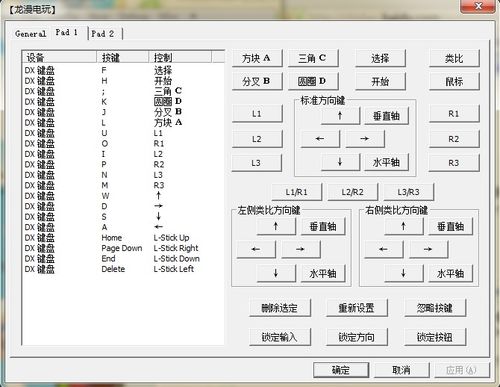Screen dimensions: 500x387
Task: Click left arrow in 右侧类比方向键 group
Action: click(x=384, y=249)
